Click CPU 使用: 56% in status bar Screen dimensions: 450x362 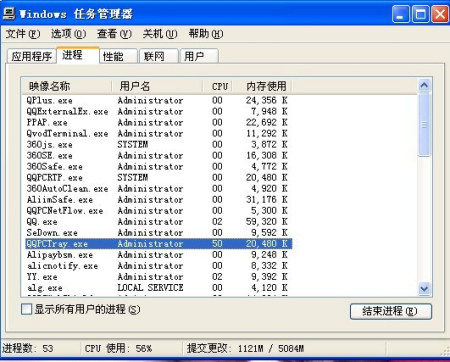pyautogui.click(x=118, y=348)
